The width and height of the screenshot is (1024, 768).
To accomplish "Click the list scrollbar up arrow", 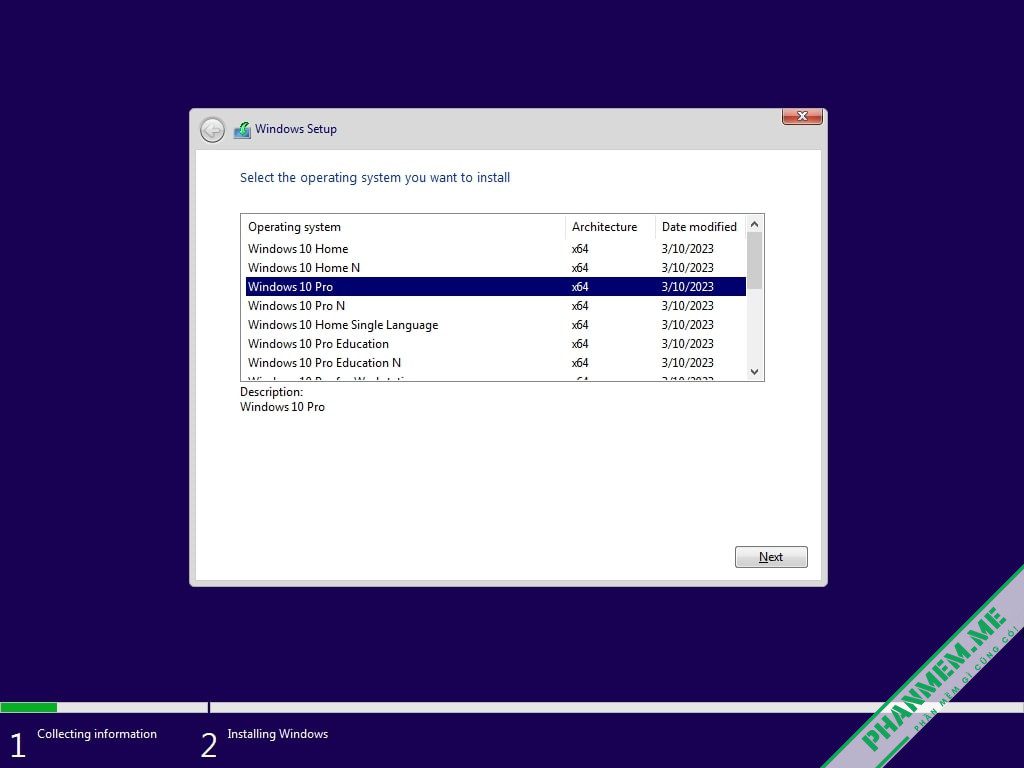I will [x=754, y=224].
